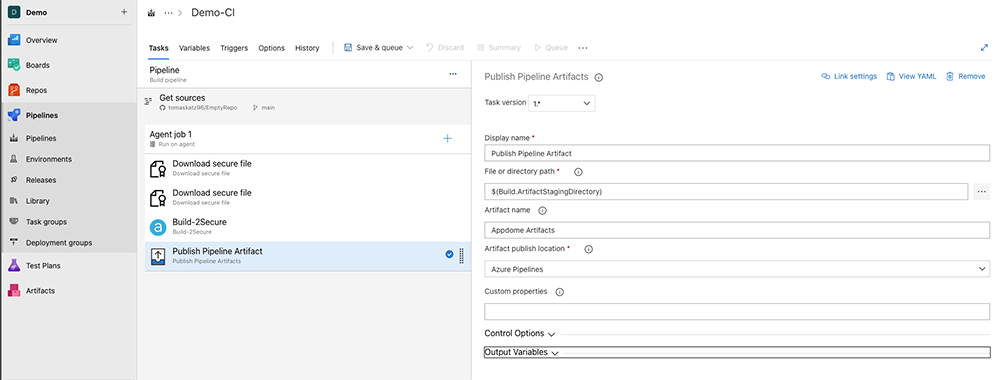Select the Publish Pipeline Artifact task
This screenshot has width=1000, height=380.
coord(308,256)
